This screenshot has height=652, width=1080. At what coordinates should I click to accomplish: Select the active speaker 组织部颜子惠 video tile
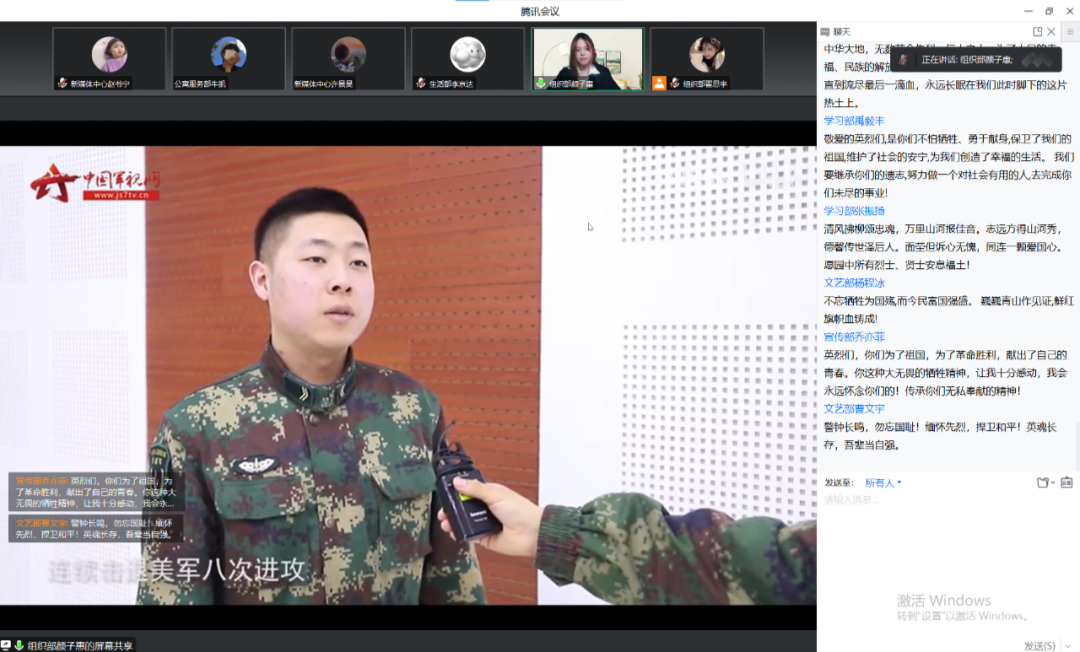click(588, 59)
